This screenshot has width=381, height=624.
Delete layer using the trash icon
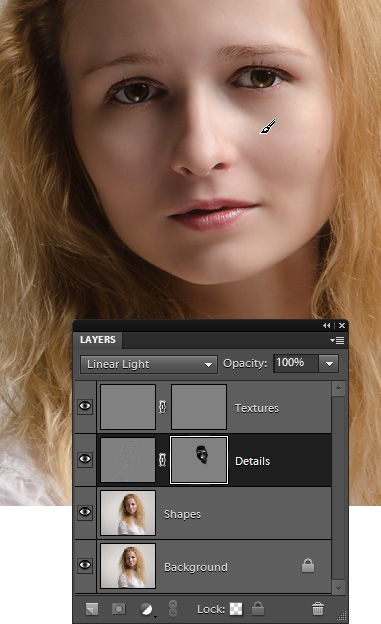[318, 608]
